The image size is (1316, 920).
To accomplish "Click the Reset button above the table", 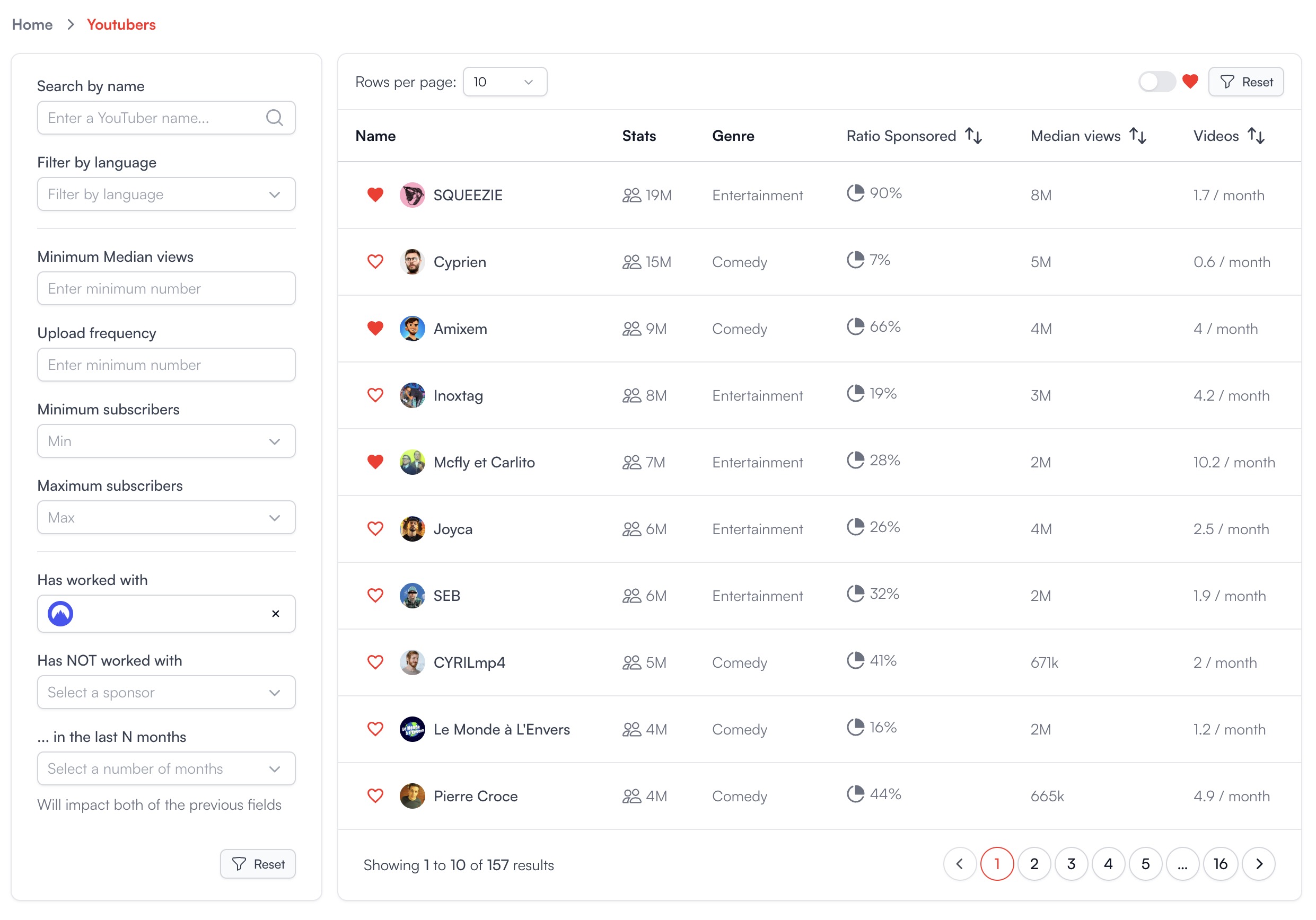I will pos(1246,82).
